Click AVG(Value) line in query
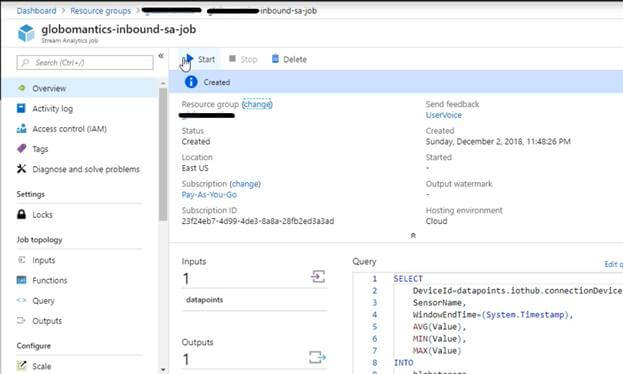This screenshot has width=623, height=374. pos(439,327)
